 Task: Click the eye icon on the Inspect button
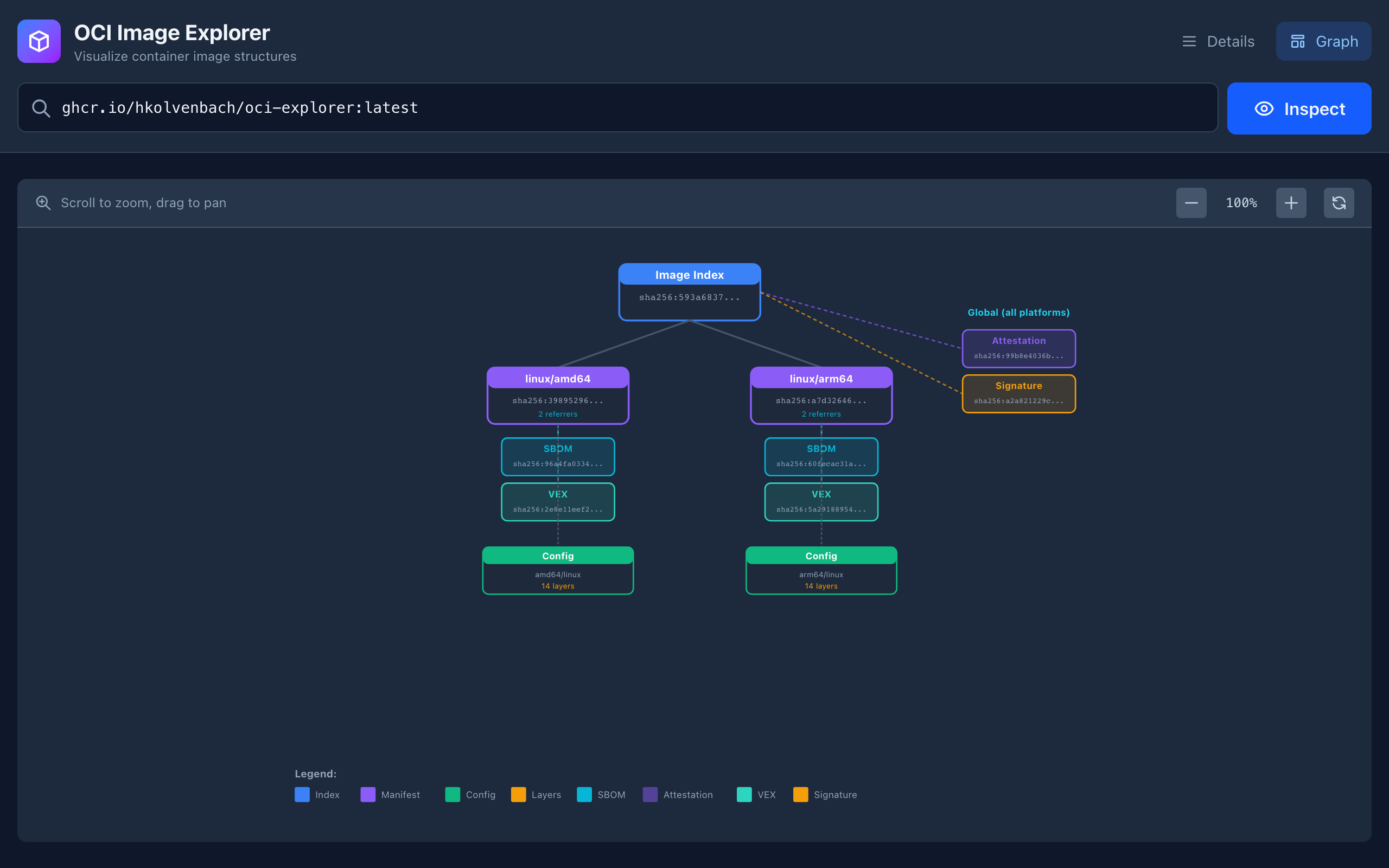tap(1263, 108)
